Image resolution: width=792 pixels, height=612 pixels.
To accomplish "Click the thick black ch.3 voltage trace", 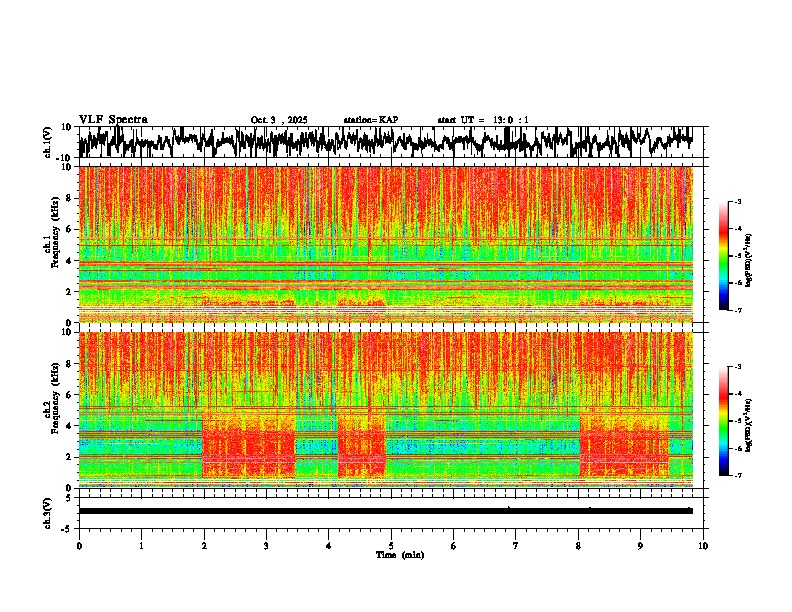I will [386, 511].
